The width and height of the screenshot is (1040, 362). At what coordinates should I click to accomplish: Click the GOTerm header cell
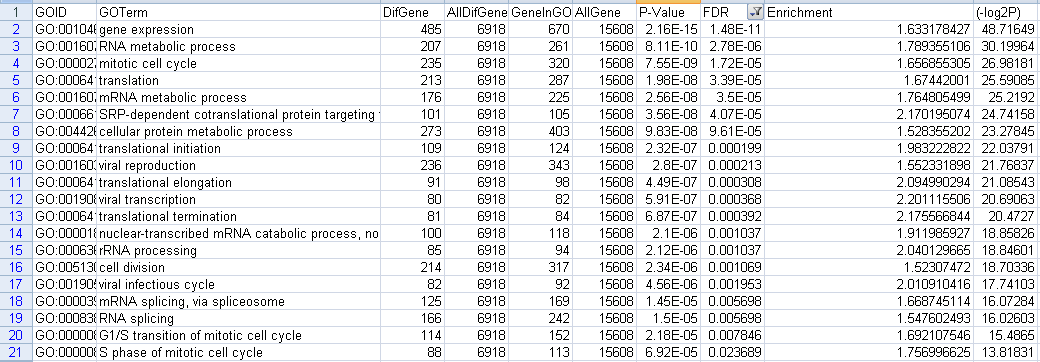point(239,12)
